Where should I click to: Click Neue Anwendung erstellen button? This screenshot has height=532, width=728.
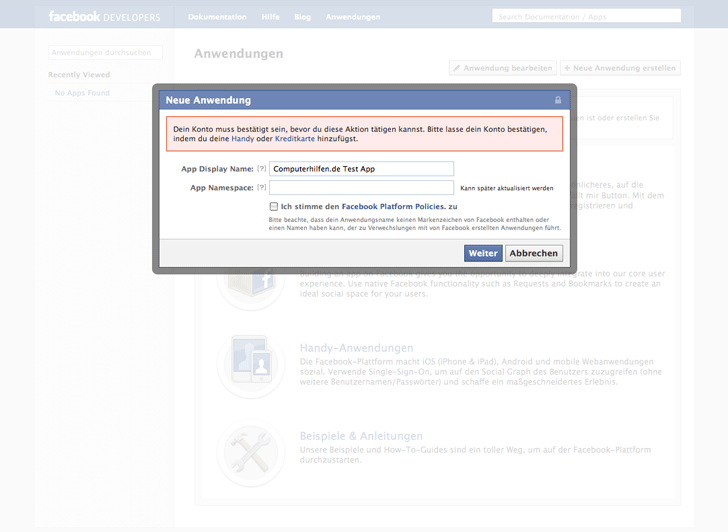(620, 68)
